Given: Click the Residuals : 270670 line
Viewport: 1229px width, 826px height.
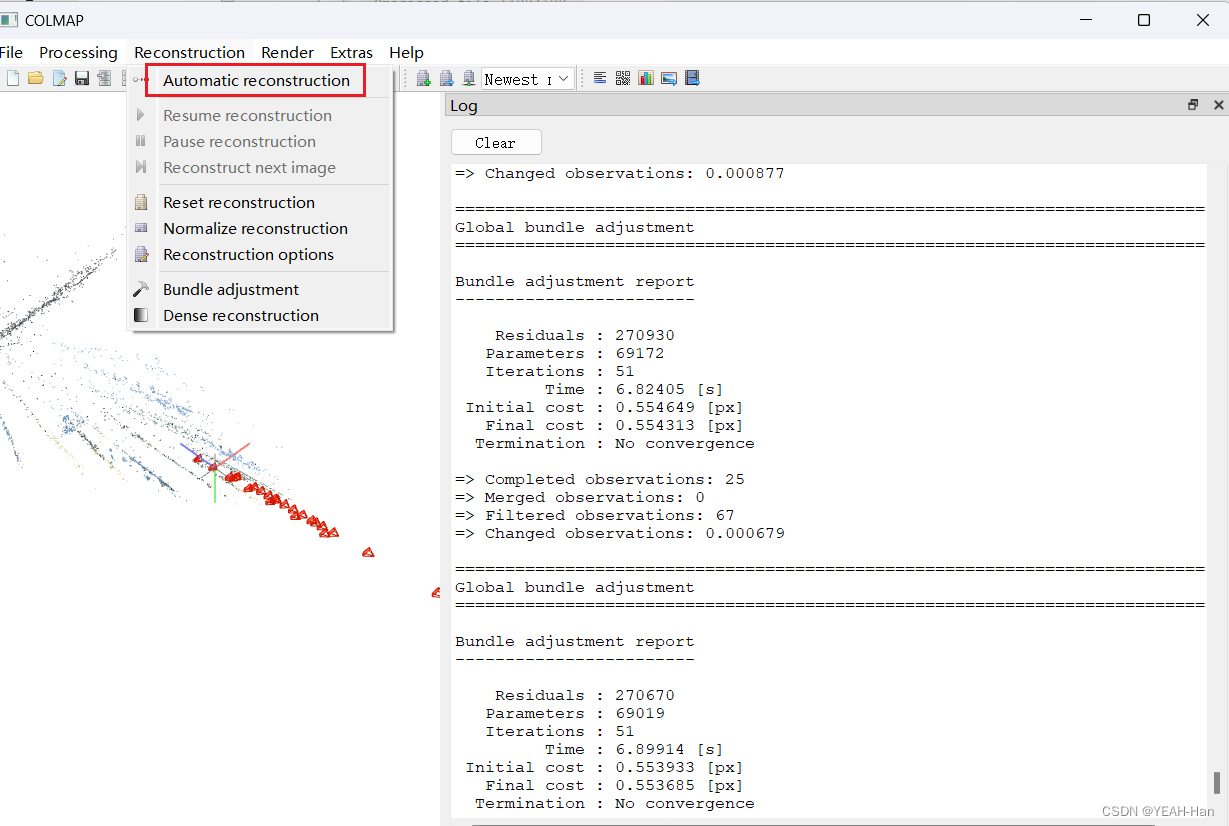Looking at the screenshot, I should pyautogui.click(x=585, y=695).
